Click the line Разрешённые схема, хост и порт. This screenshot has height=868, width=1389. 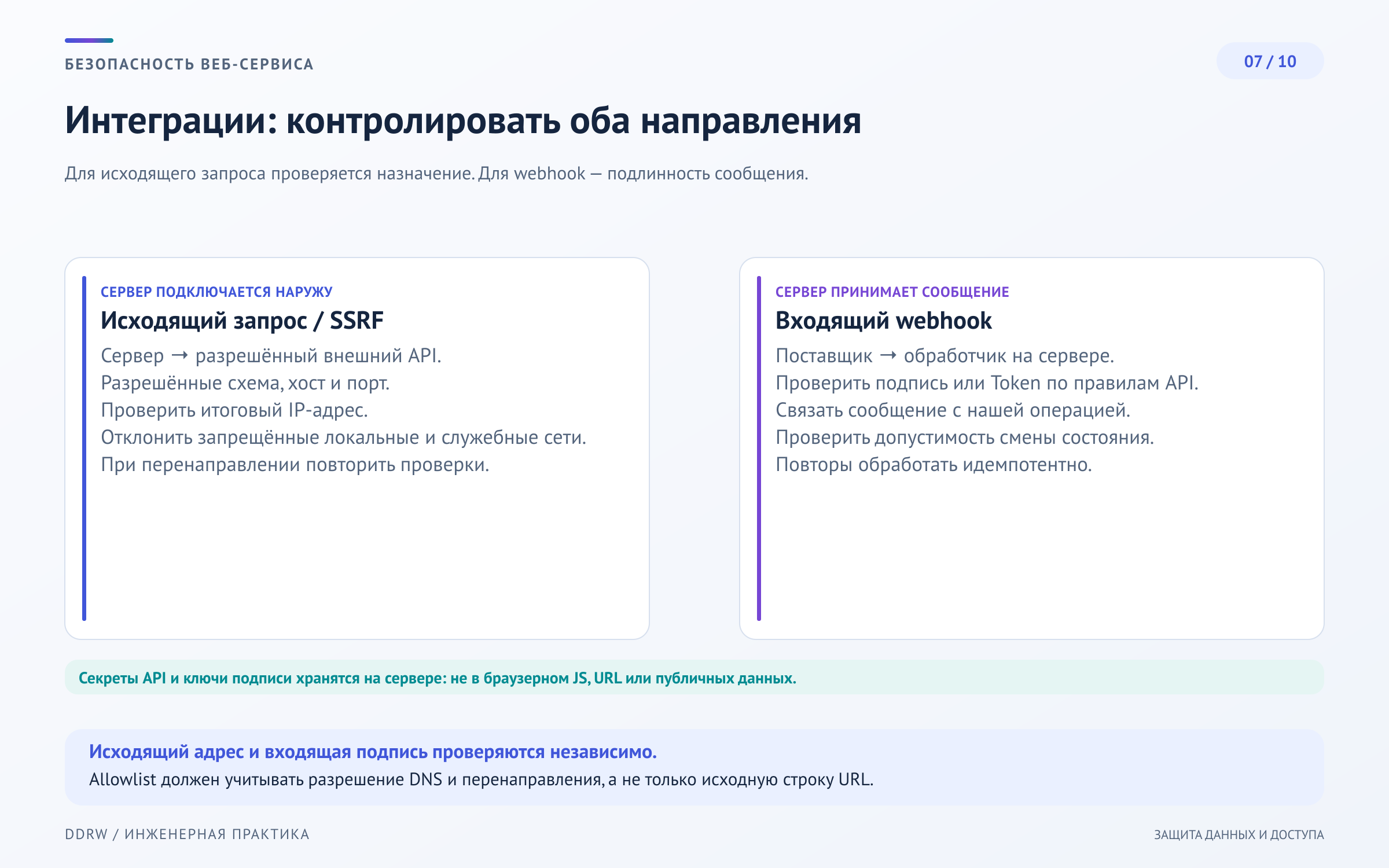point(245,383)
